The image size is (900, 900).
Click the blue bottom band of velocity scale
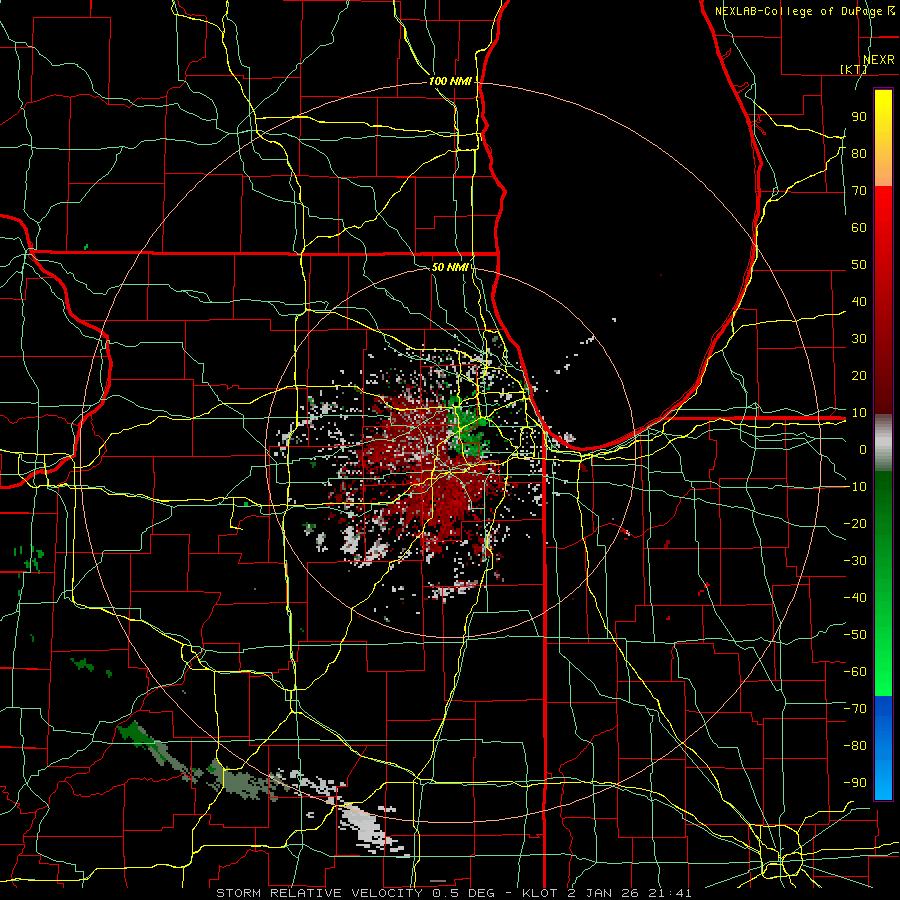[x=883, y=747]
